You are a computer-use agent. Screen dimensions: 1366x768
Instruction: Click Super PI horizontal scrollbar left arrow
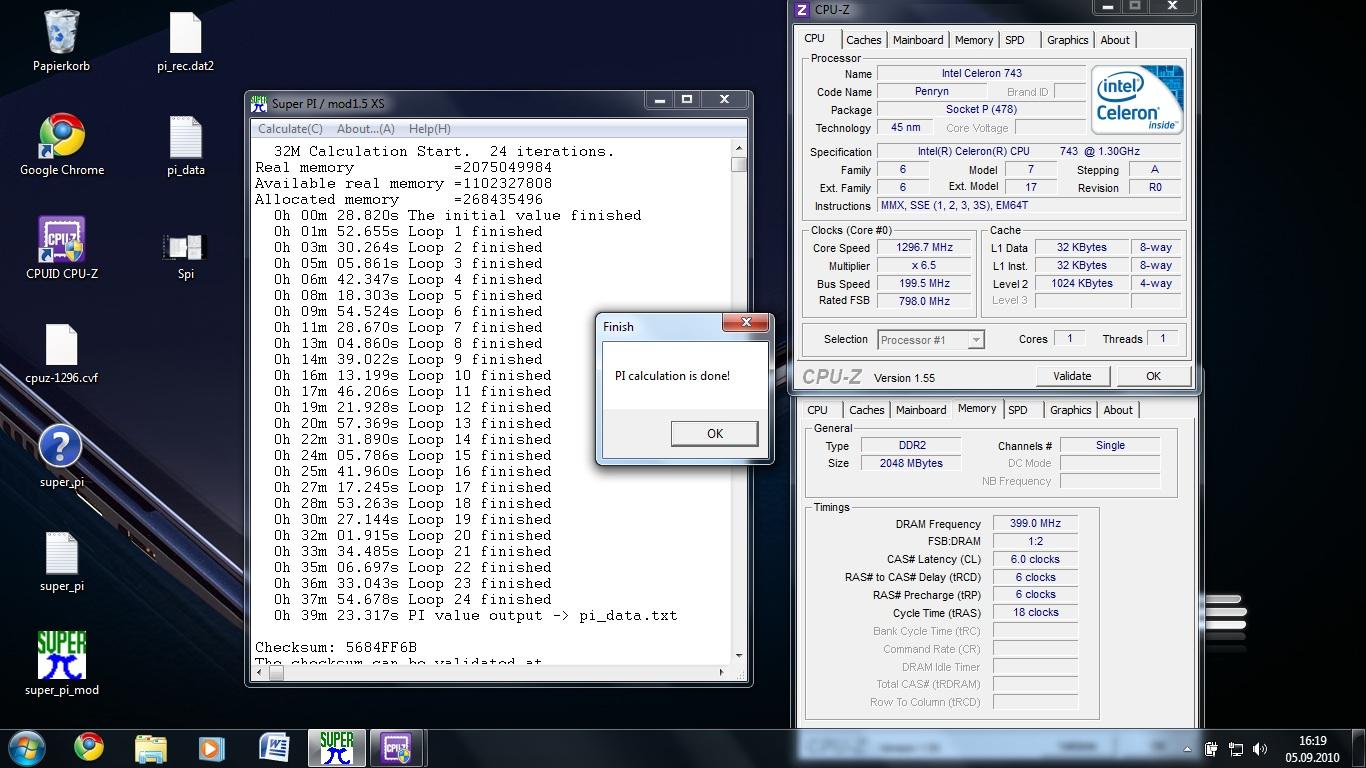pyautogui.click(x=259, y=672)
